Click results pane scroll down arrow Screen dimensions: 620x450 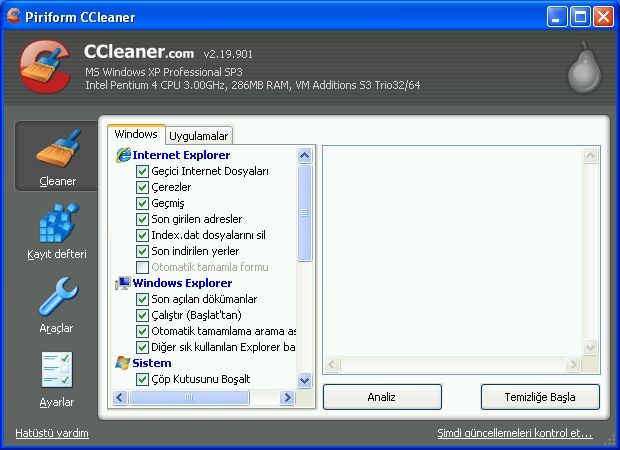590,348
